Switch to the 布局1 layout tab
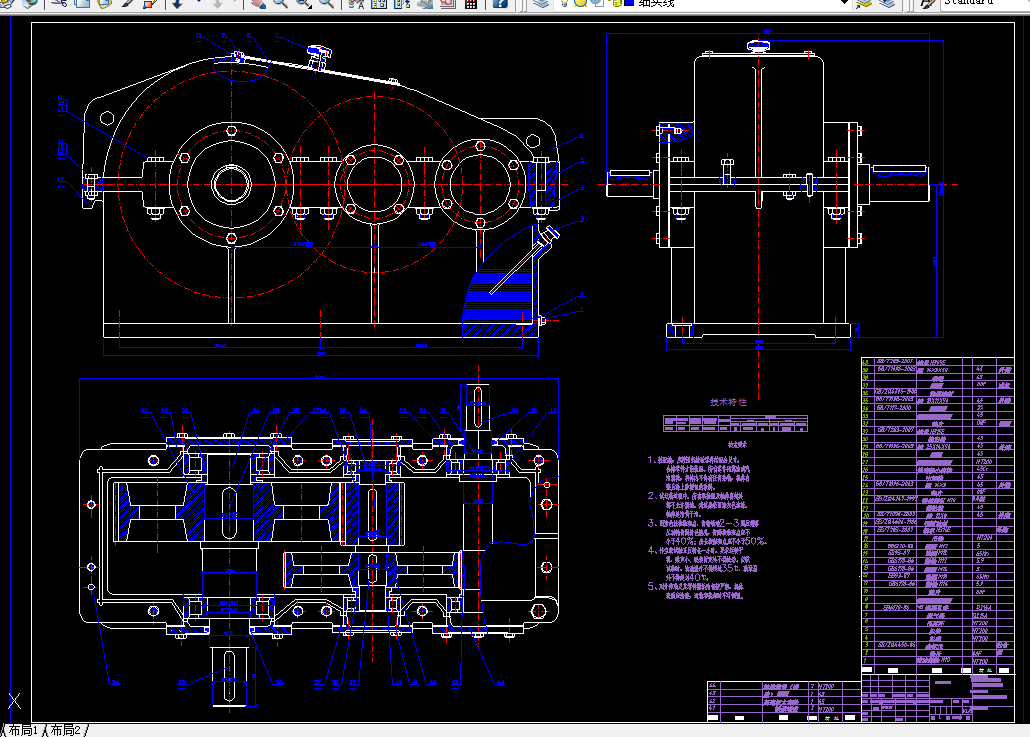Screen dimensions: 1030x737 pyautogui.click(x=22, y=730)
